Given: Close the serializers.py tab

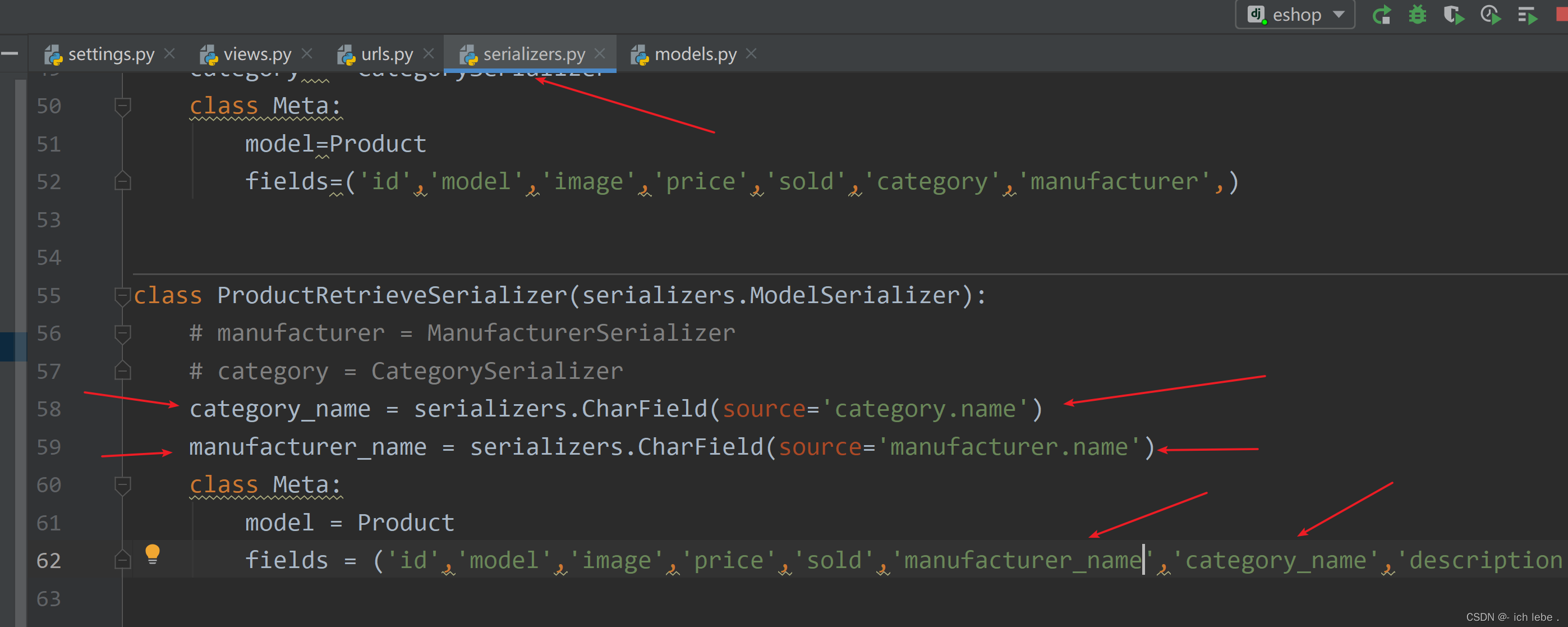Looking at the screenshot, I should pyautogui.click(x=600, y=54).
